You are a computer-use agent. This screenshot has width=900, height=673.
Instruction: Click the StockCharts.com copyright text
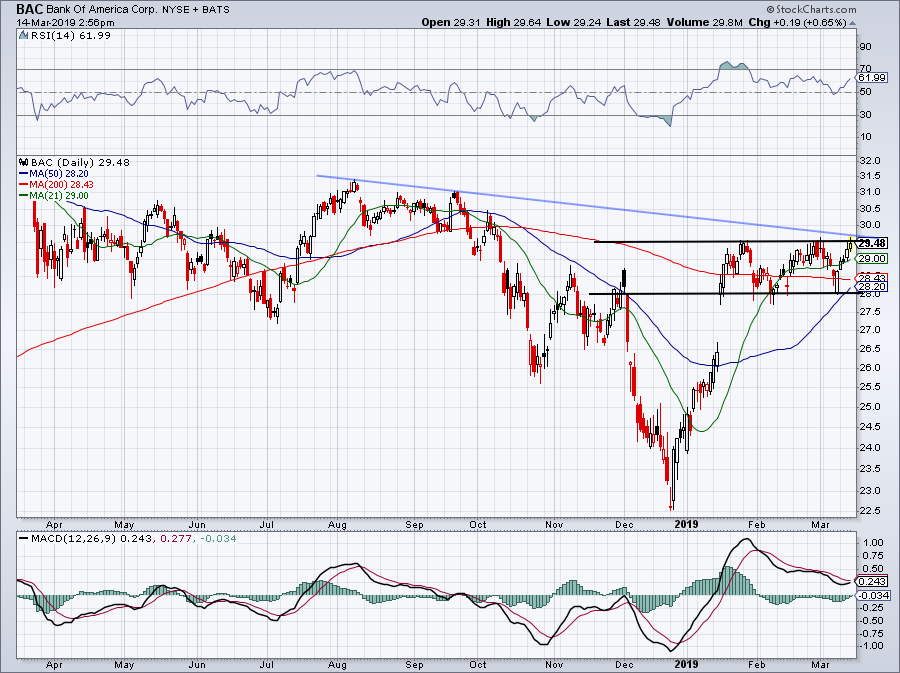[811, 10]
